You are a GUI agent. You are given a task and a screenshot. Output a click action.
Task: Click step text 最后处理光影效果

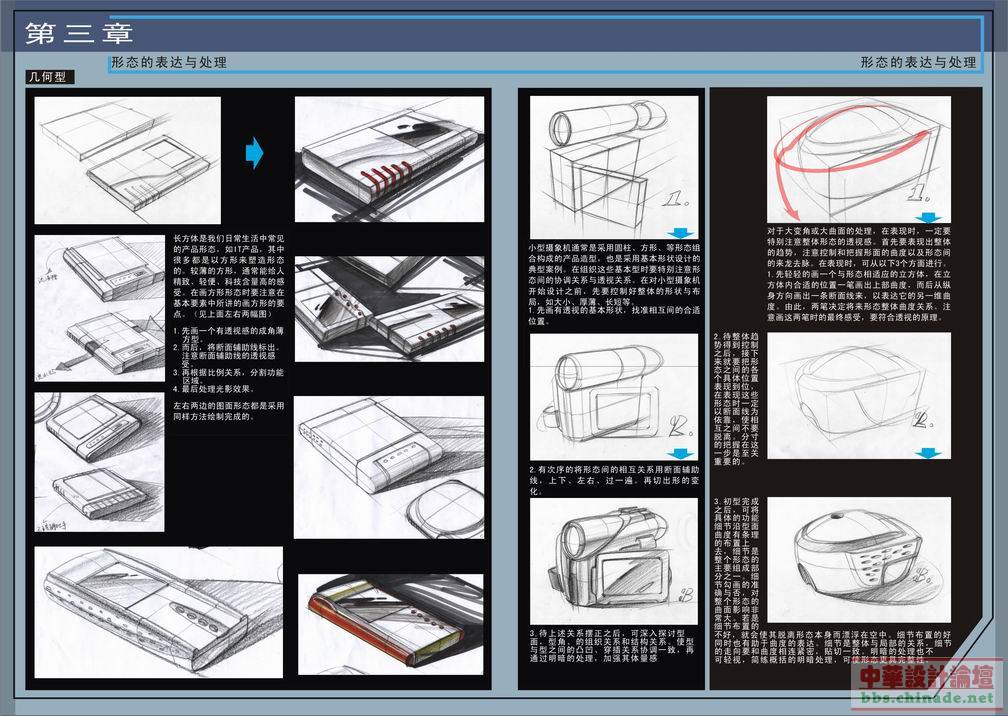[x=214, y=389]
